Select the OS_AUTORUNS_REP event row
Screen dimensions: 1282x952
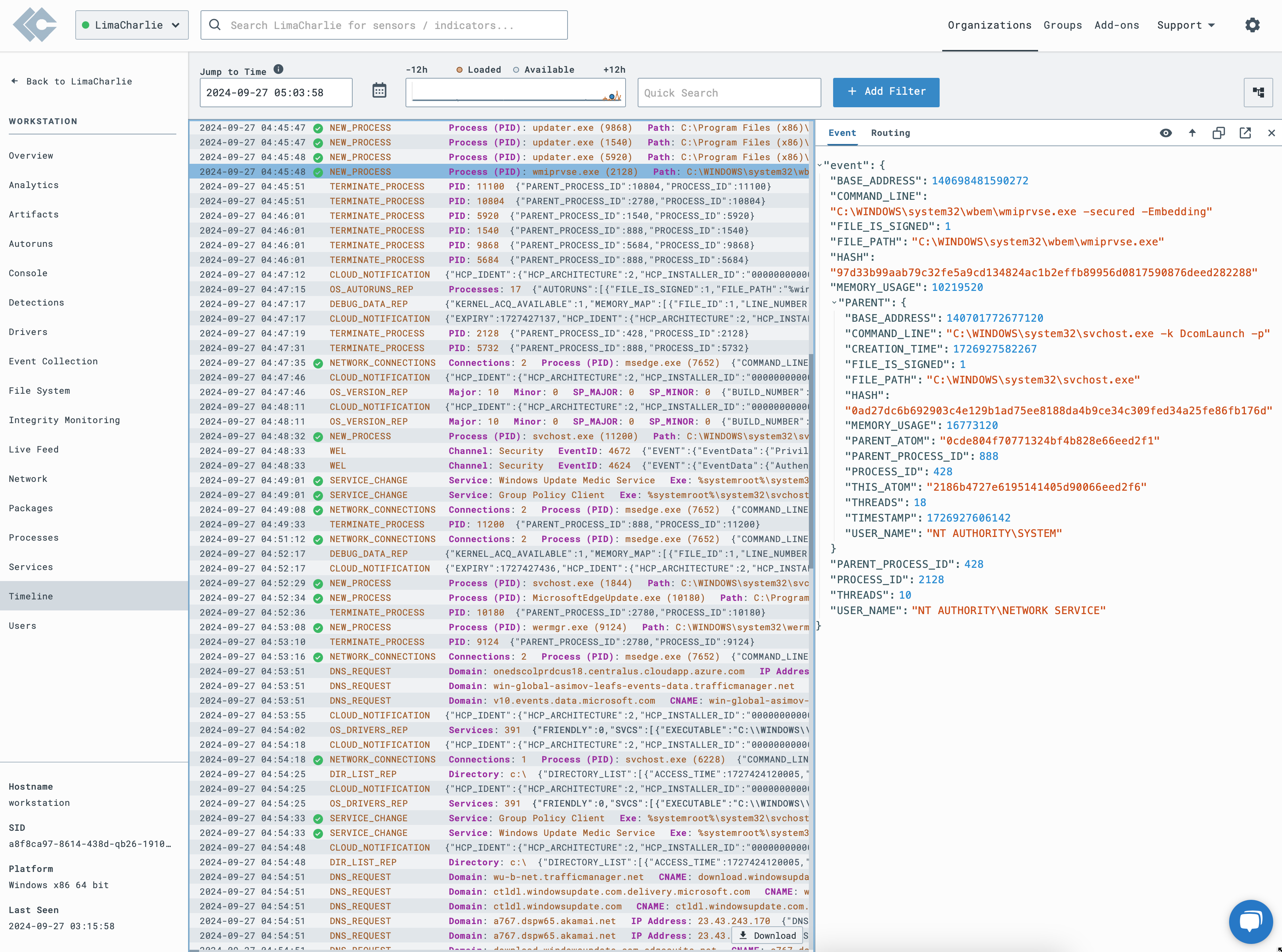(x=499, y=290)
